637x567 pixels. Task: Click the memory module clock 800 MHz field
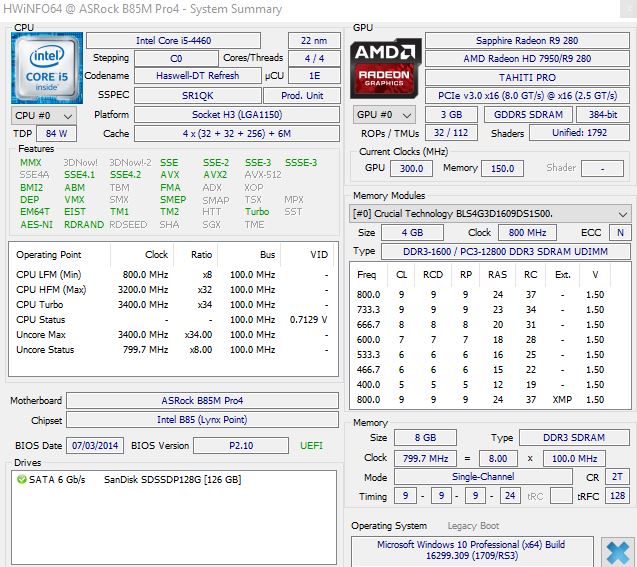[x=527, y=233]
